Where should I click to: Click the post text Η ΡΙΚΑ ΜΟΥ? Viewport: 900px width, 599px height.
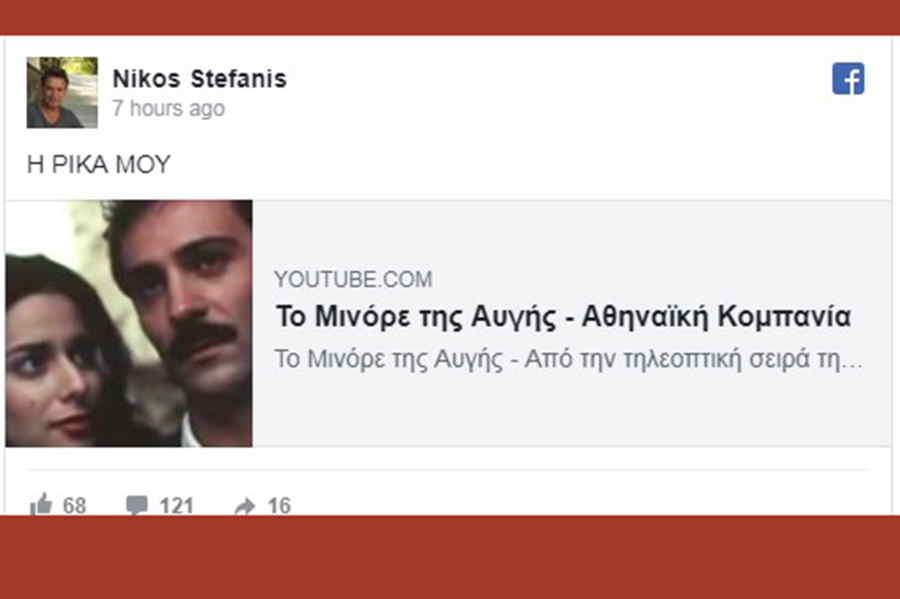tap(99, 165)
